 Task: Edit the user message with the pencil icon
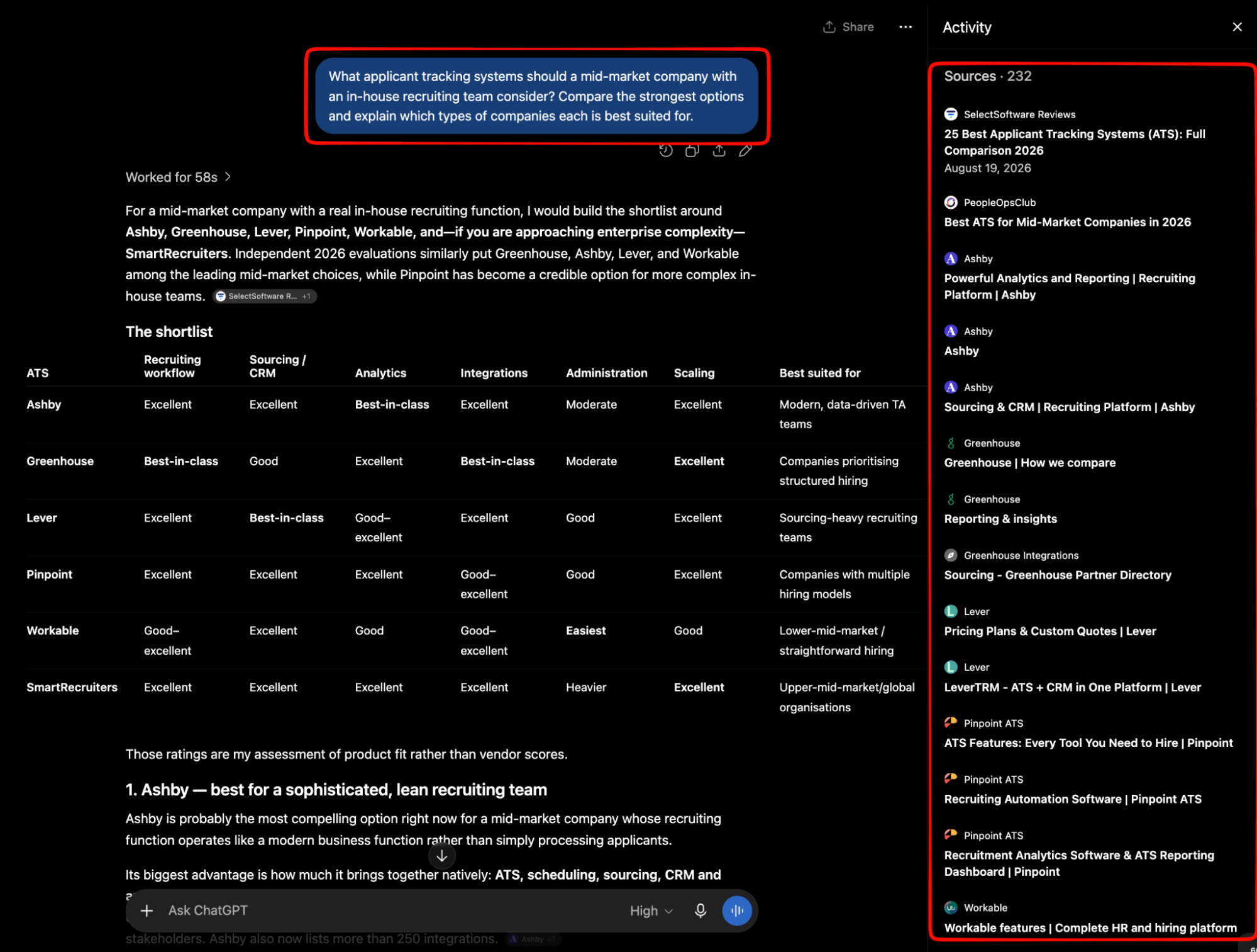click(x=745, y=150)
